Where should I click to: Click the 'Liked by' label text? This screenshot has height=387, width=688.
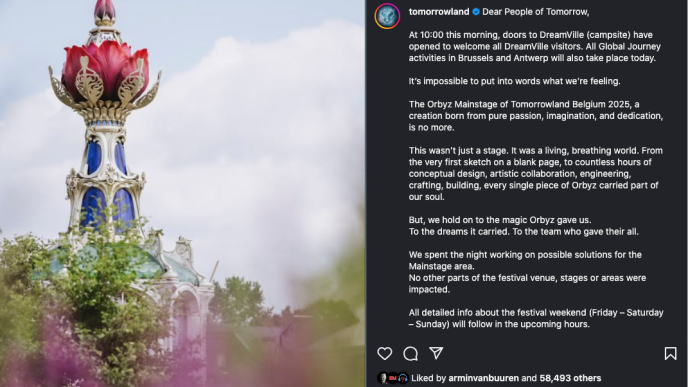(429, 378)
